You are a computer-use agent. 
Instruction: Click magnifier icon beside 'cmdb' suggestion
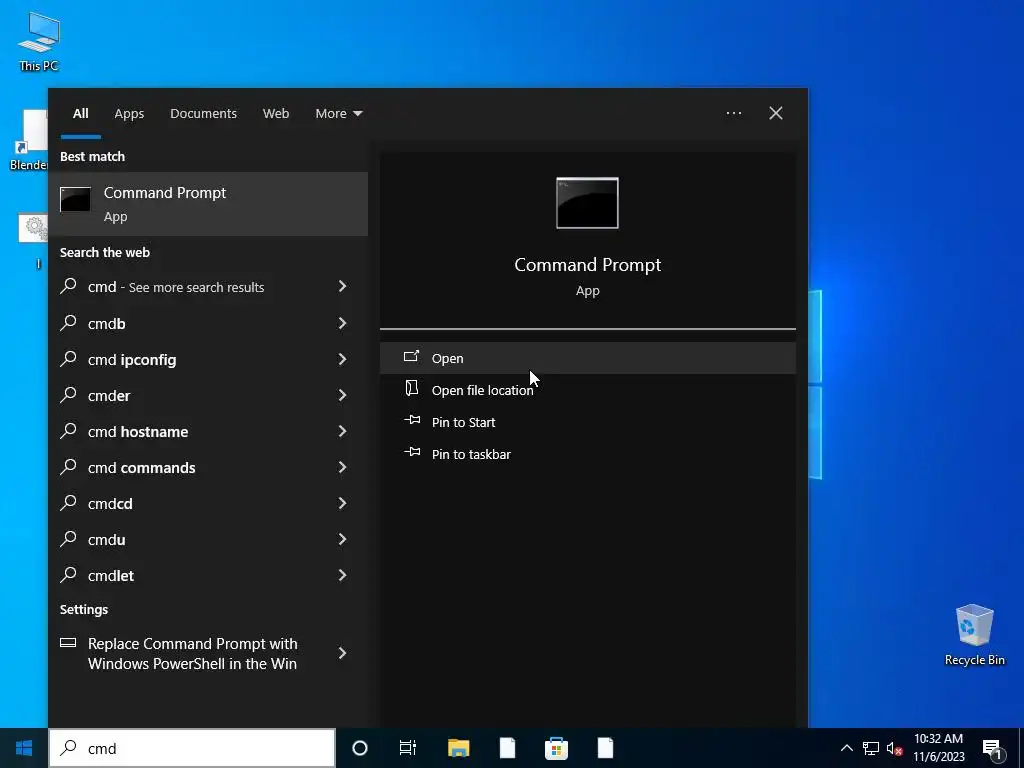tap(69, 322)
